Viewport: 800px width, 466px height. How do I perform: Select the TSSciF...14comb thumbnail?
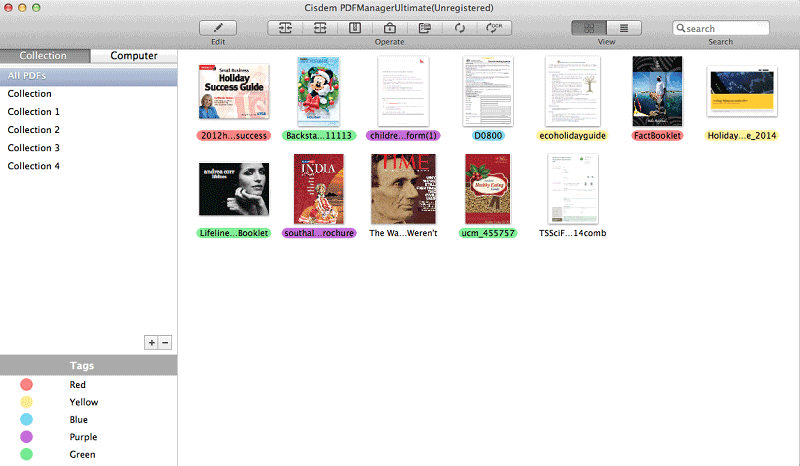tap(572, 189)
